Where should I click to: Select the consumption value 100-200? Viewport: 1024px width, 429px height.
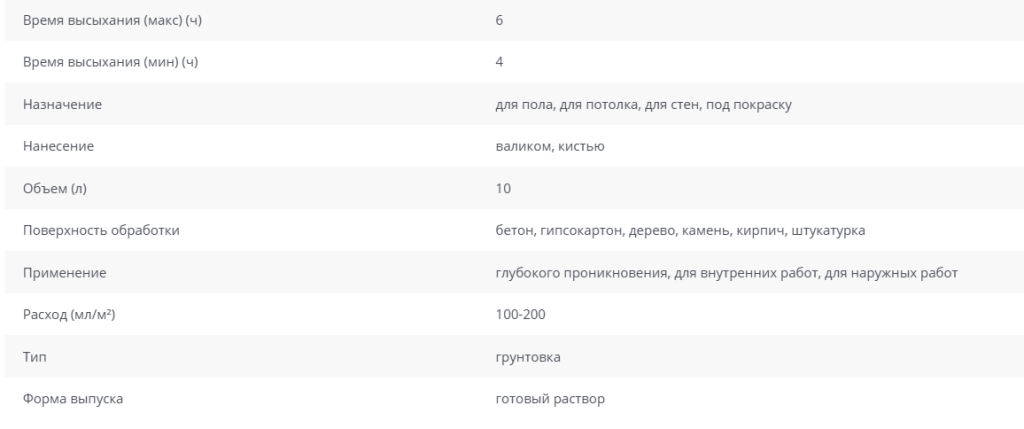click(520, 315)
